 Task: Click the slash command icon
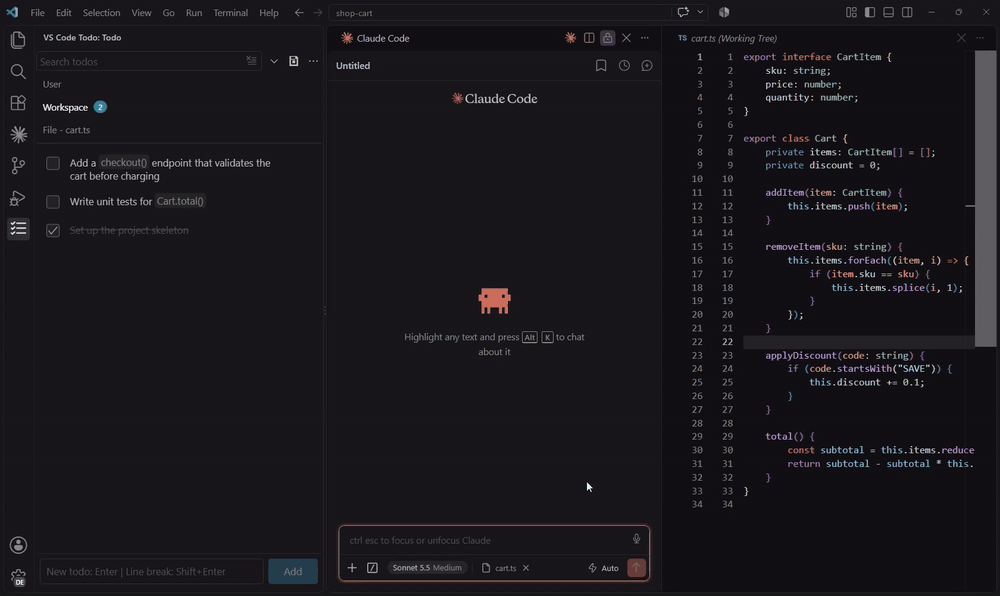372,567
